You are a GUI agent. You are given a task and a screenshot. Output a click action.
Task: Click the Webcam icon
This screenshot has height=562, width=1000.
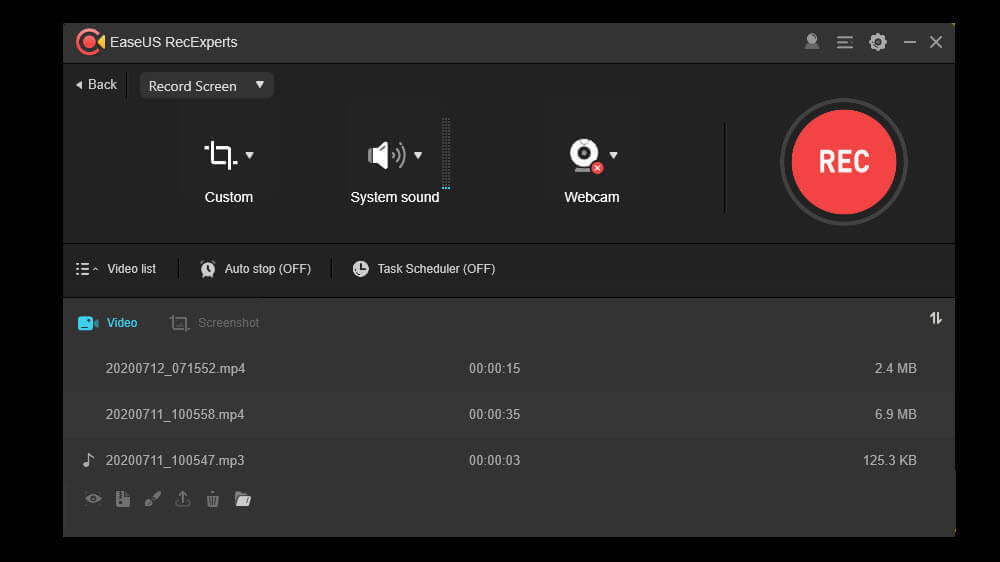coord(585,156)
